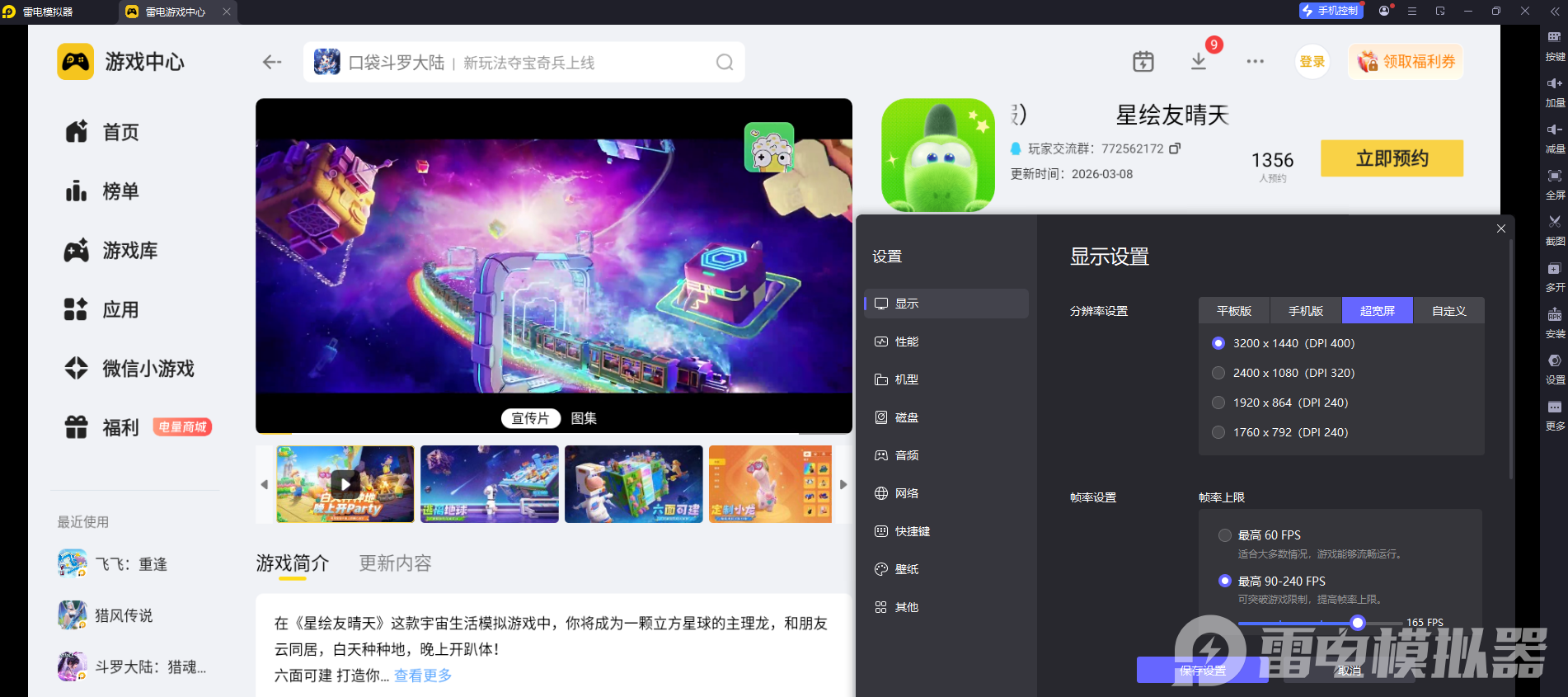The width and height of the screenshot is (1568, 697).
Task: Click 保存设置 to save settings
Action: pyautogui.click(x=1203, y=670)
